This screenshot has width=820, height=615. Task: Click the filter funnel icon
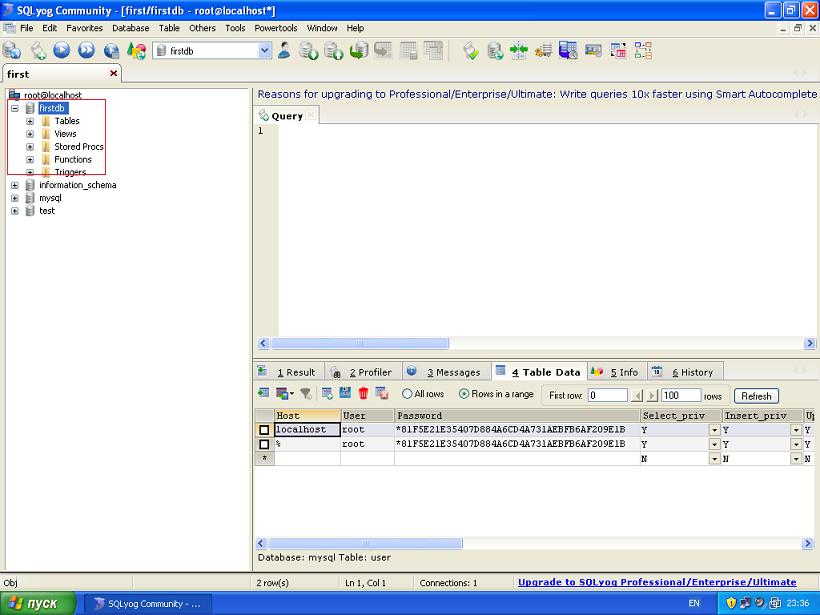[306, 393]
